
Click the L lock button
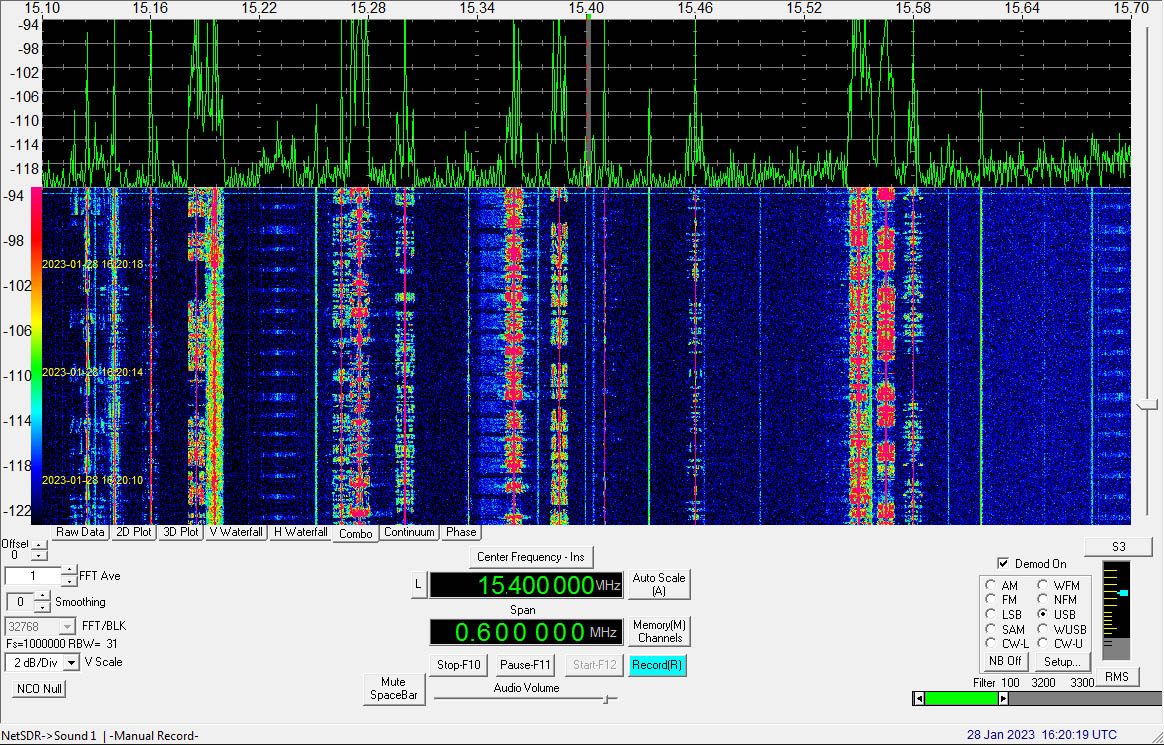pos(418,585)
